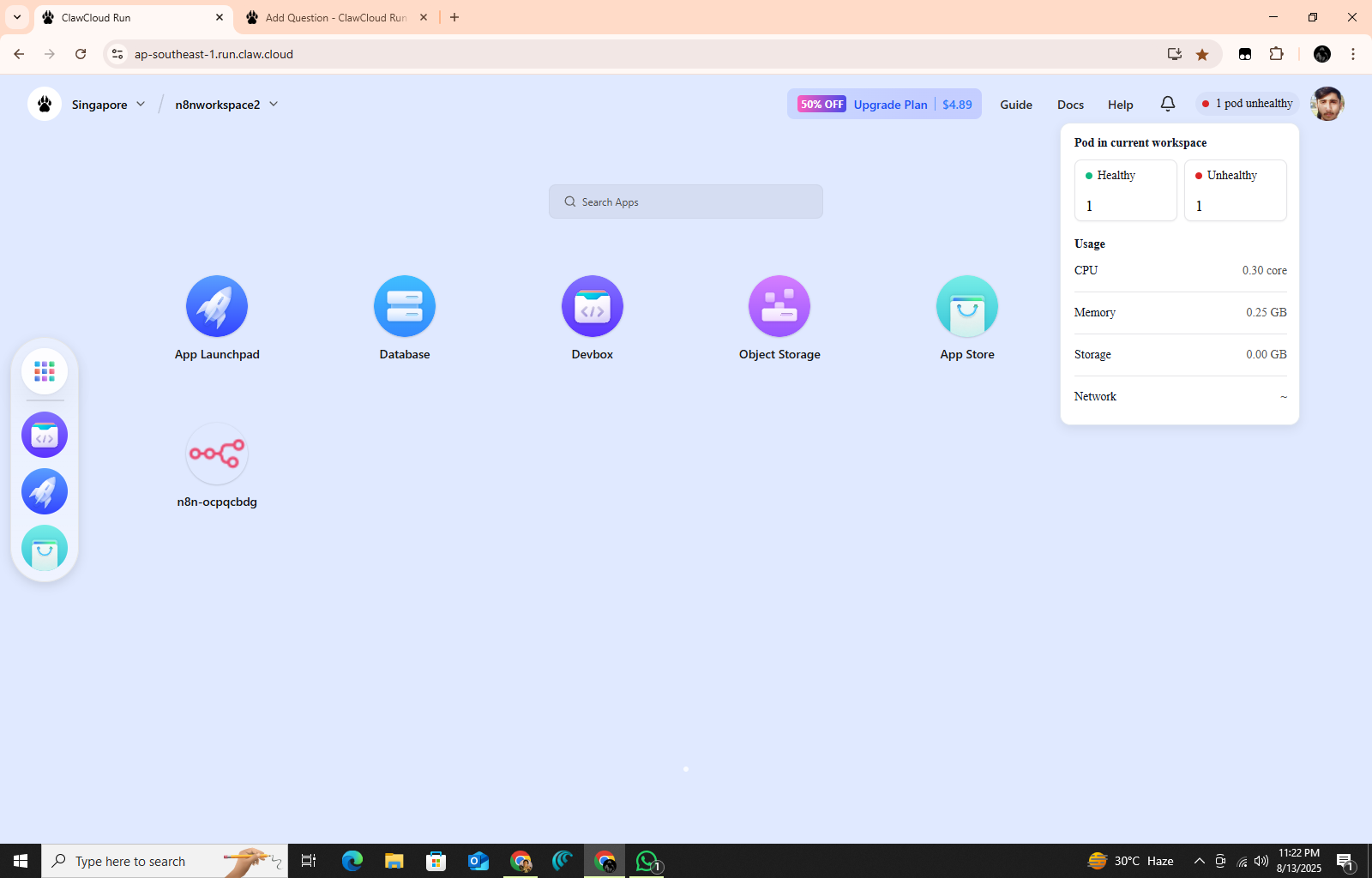Click the App Store icon in the side dock
The height and width of the screenshot is (878, 1372).
[45, 548]
